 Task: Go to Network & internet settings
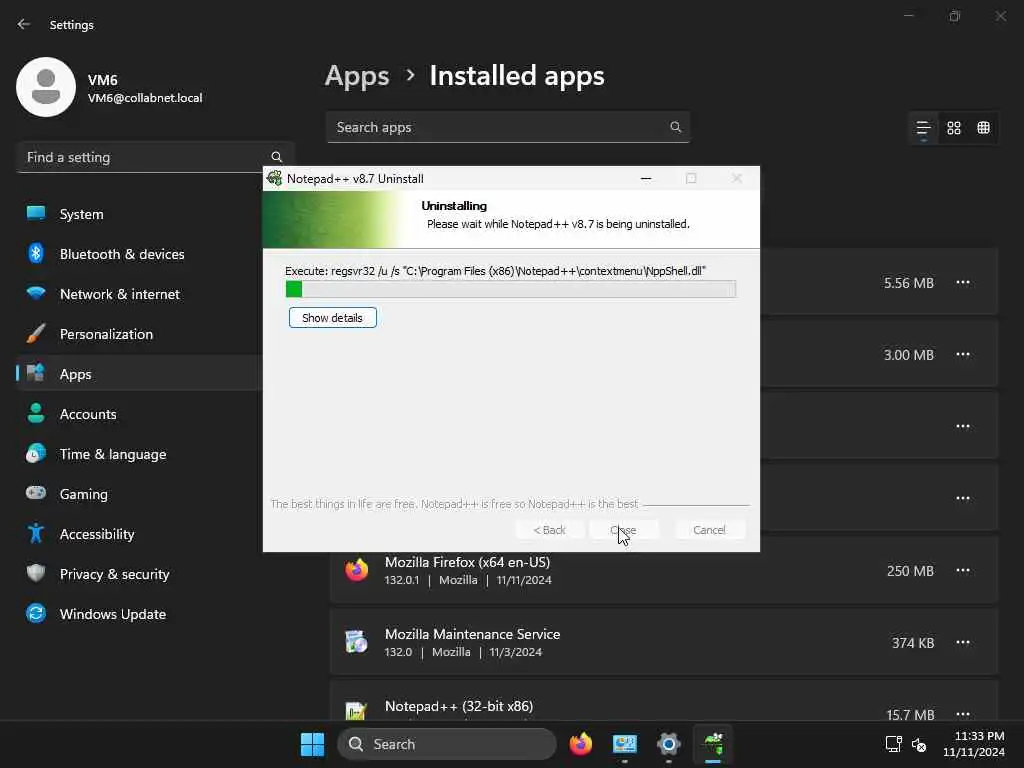coord(140,294)
